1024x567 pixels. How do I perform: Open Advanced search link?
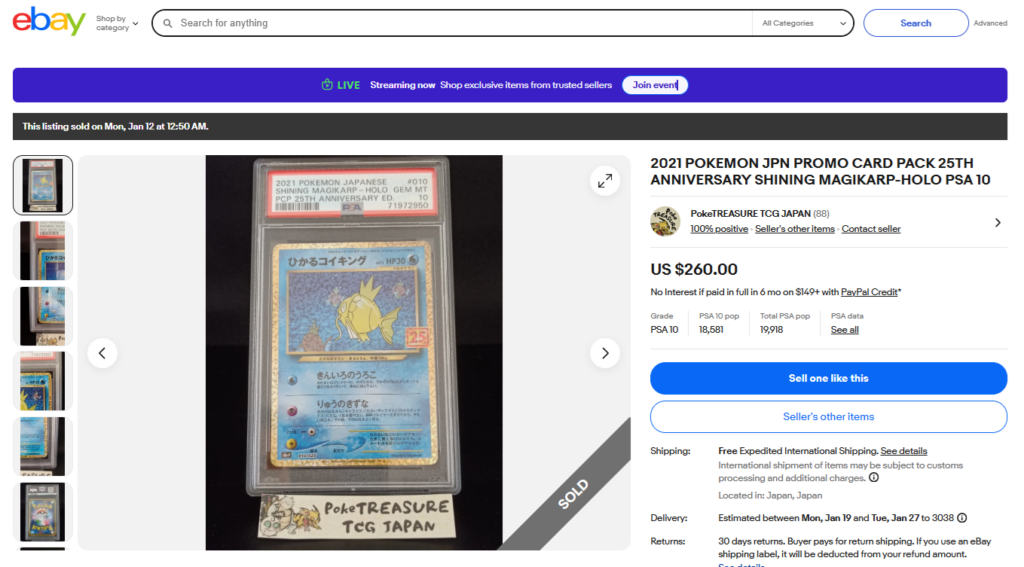[990, 23]
